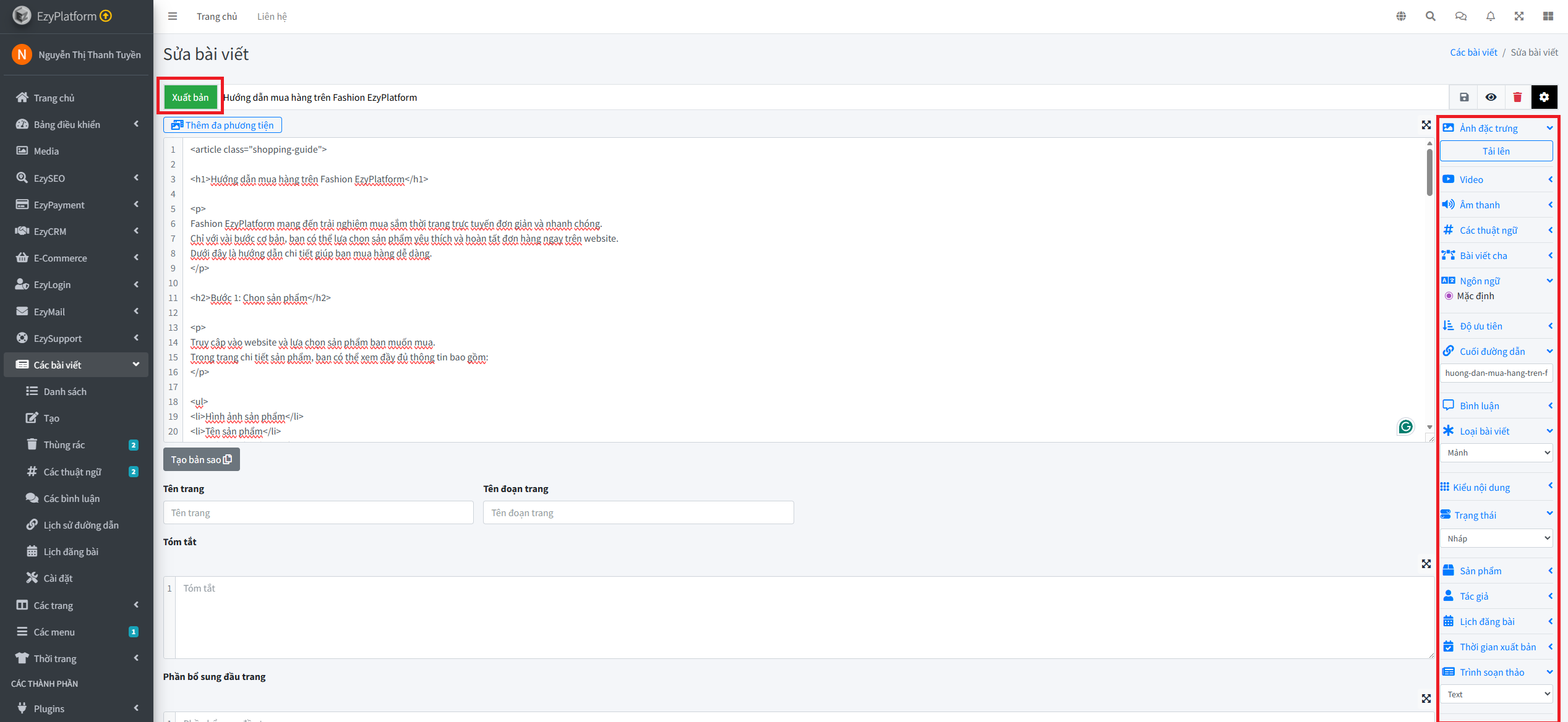Click the Tạo bản sao button
Viewport: 1568px width, 722px height.
click(x=201, y=459)
